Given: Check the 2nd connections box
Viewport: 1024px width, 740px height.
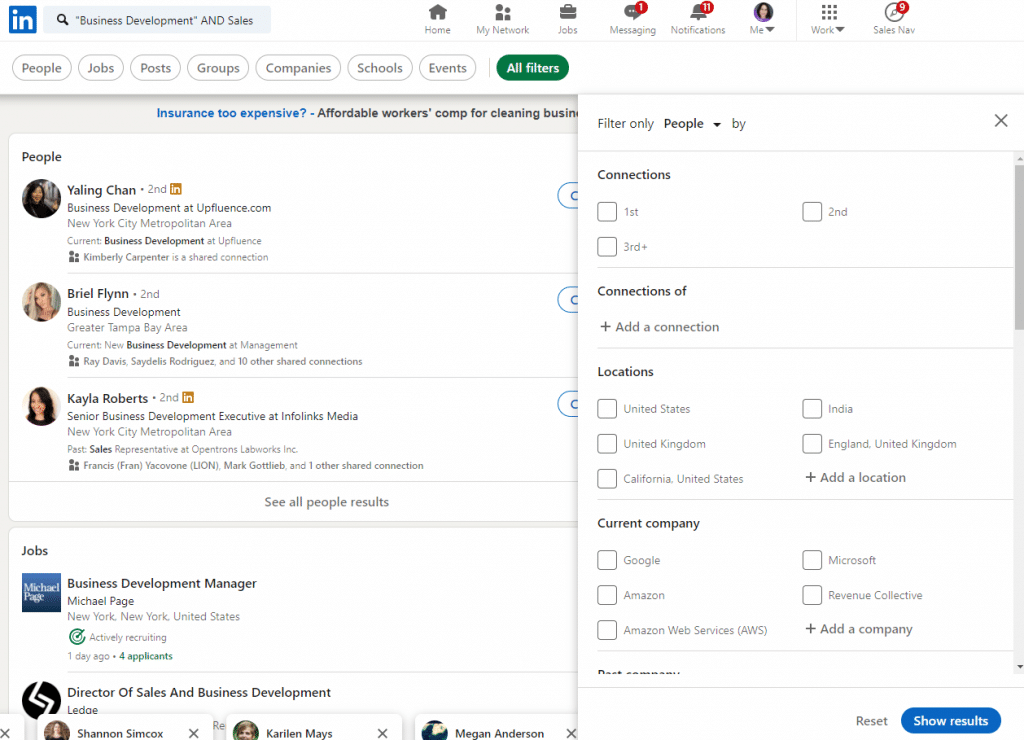Looking at the screenshot, I should (x=812, y=212).
